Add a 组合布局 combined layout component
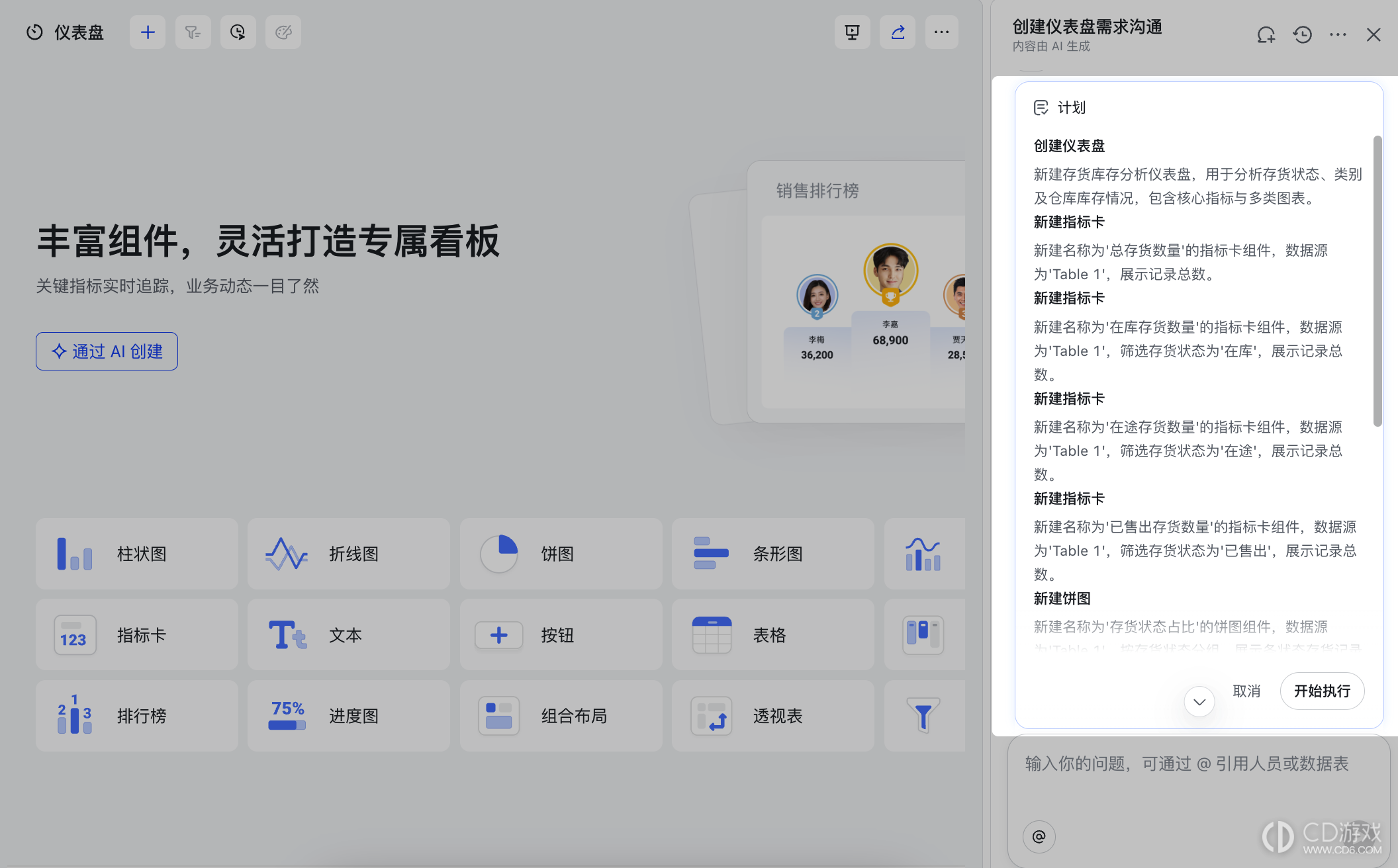1398x868 pixels. click(561, 716)
